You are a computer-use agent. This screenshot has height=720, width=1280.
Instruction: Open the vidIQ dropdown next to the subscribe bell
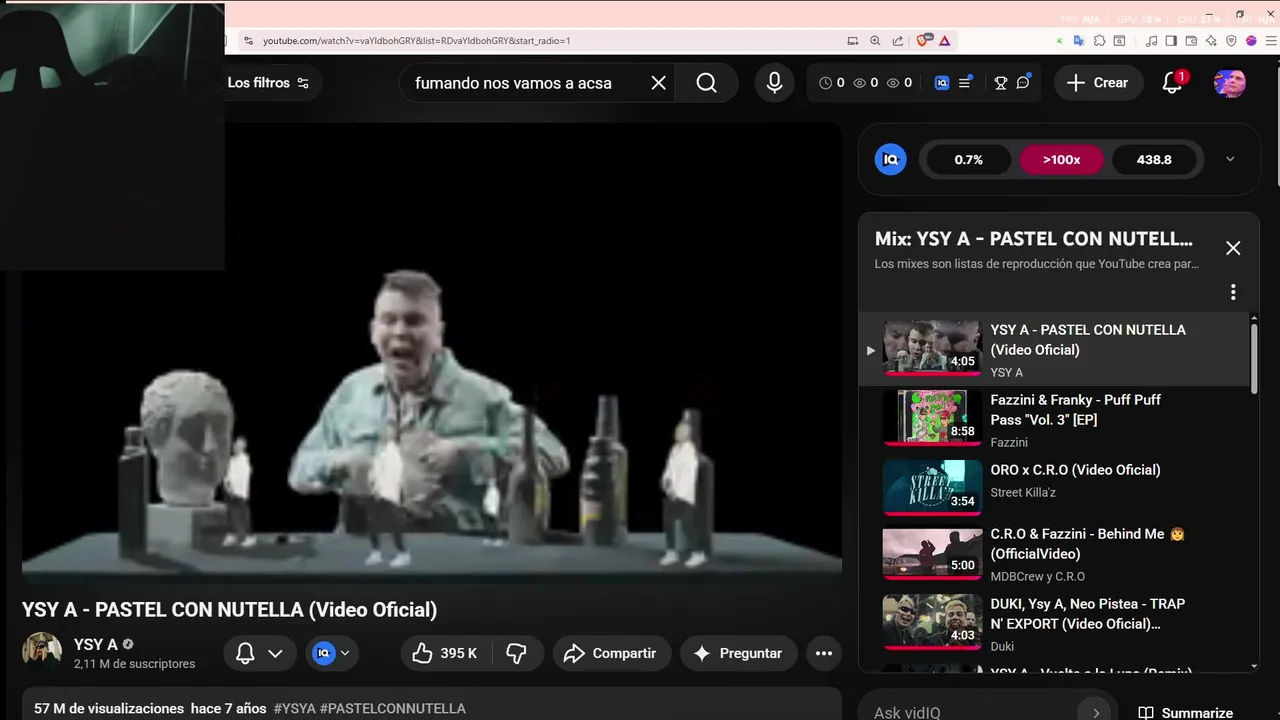click(333, 653)
